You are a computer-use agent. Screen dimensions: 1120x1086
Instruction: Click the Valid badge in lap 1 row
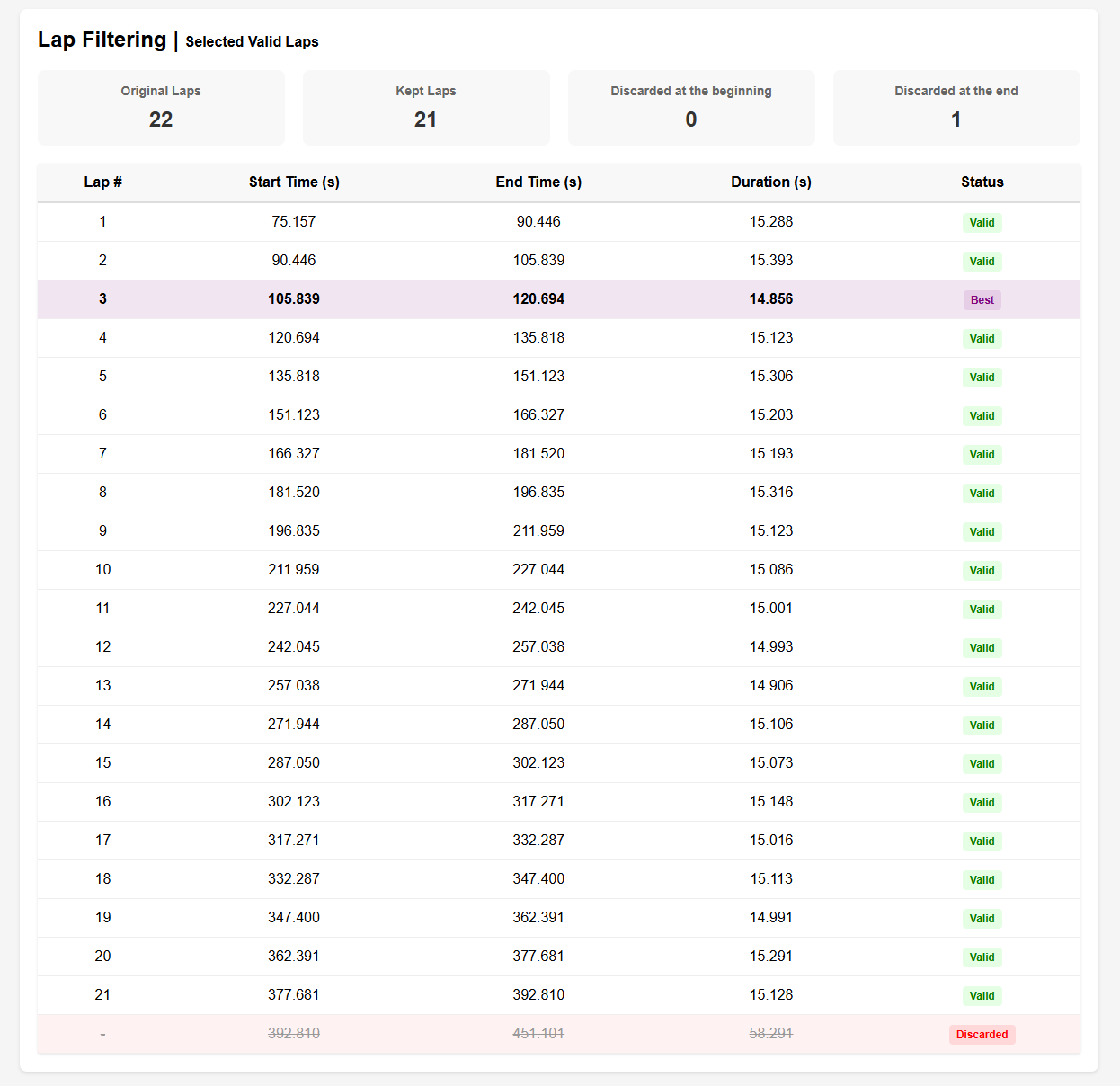coord(982,223)
